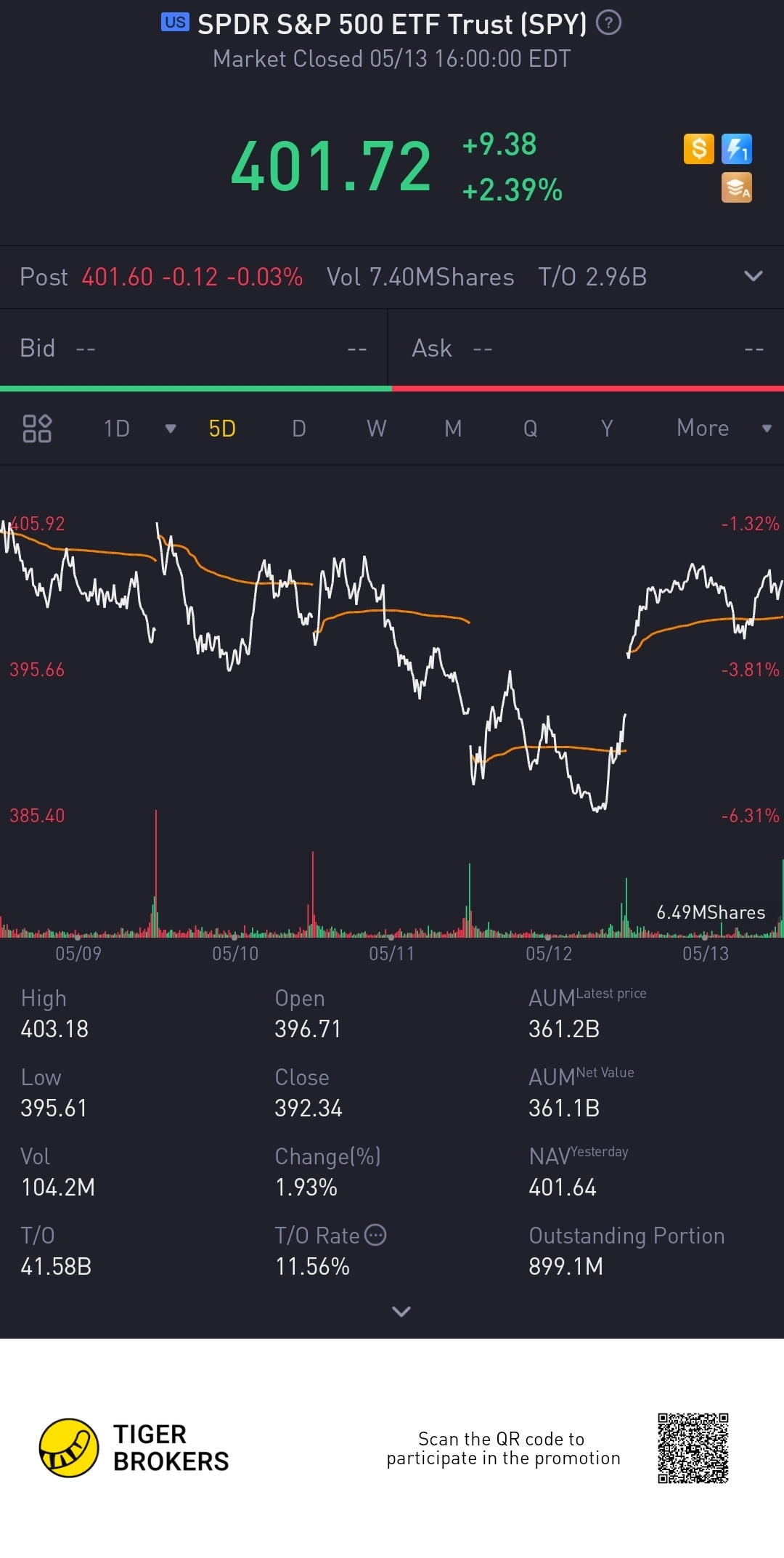784x1558 pixels.
Task: Tap the T/O Rate 11.56% value
Action: pos(312,1267)
